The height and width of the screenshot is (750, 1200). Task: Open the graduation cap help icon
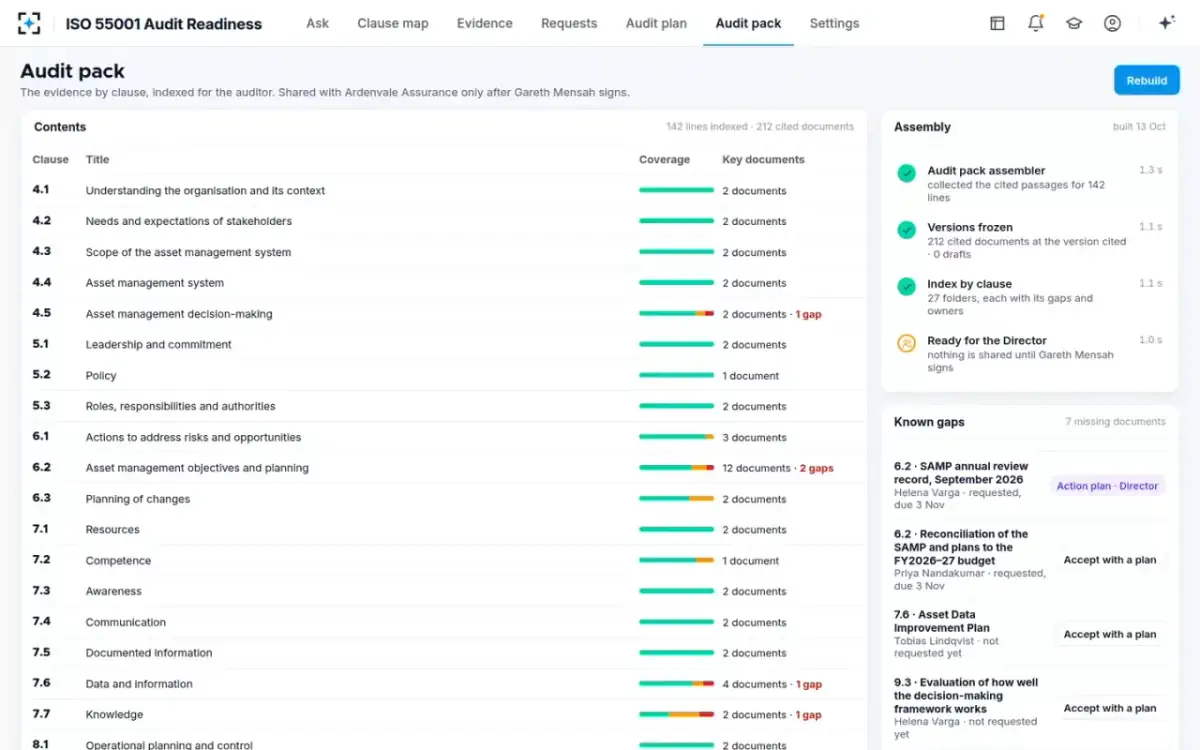click(1074, 23)
